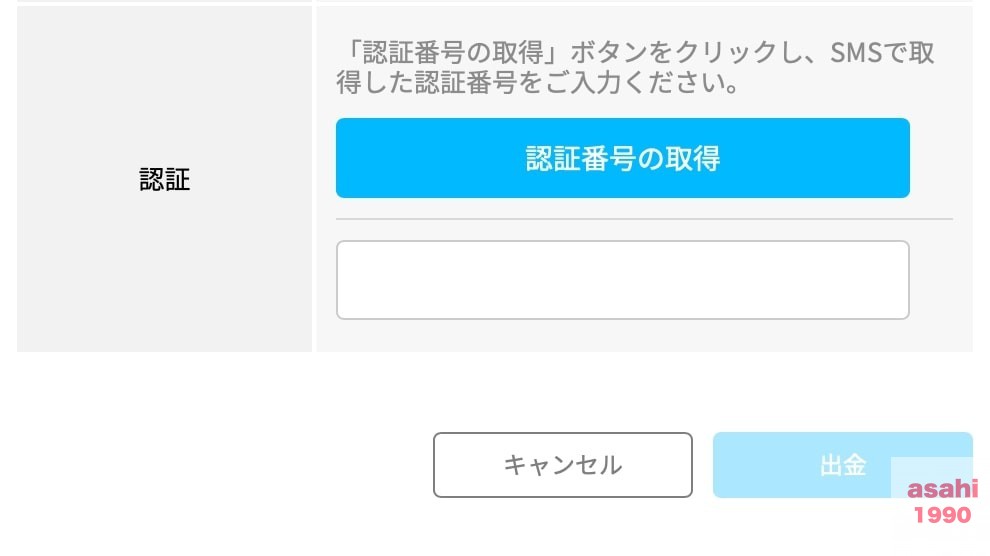Select the 認証 row label
Viewport: 990px width, 556px height.
coord(164,179)
